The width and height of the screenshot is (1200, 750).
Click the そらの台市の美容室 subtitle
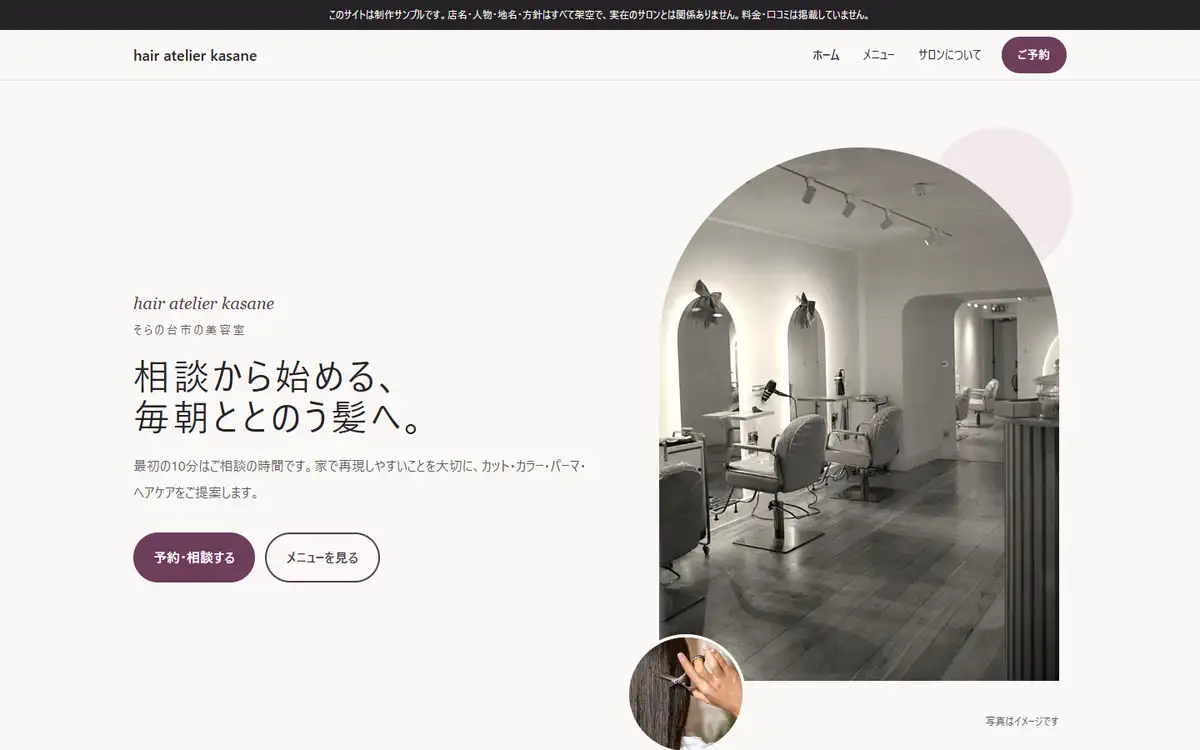click(189, 329)
